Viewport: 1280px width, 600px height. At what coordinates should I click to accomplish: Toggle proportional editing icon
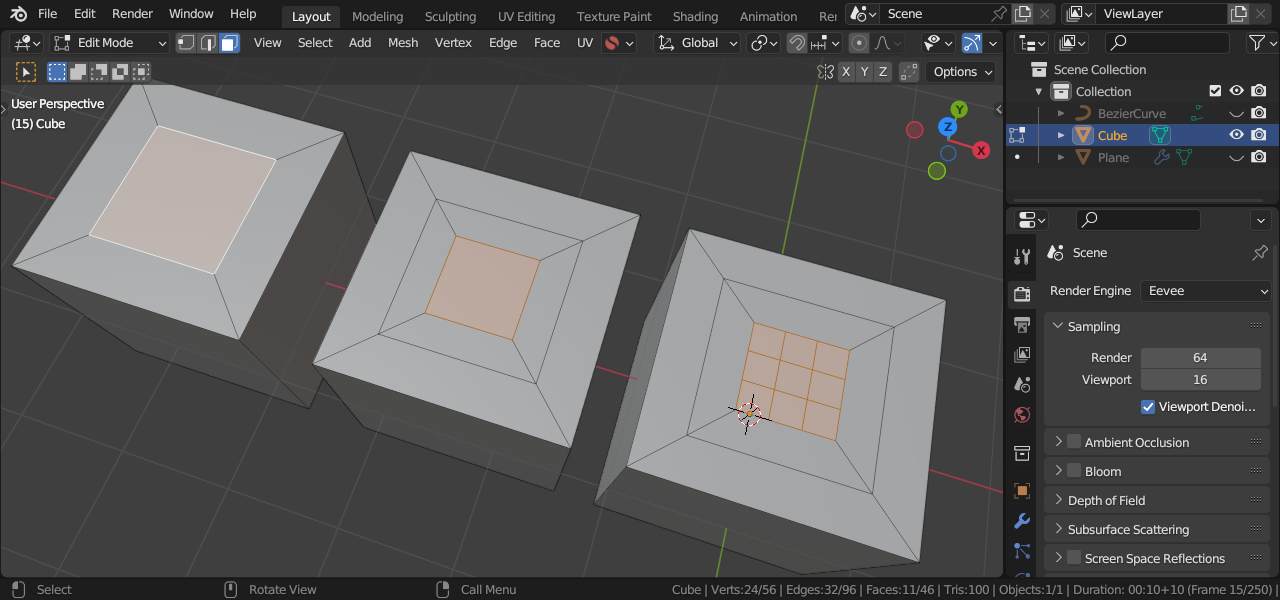tap(859, 43)
